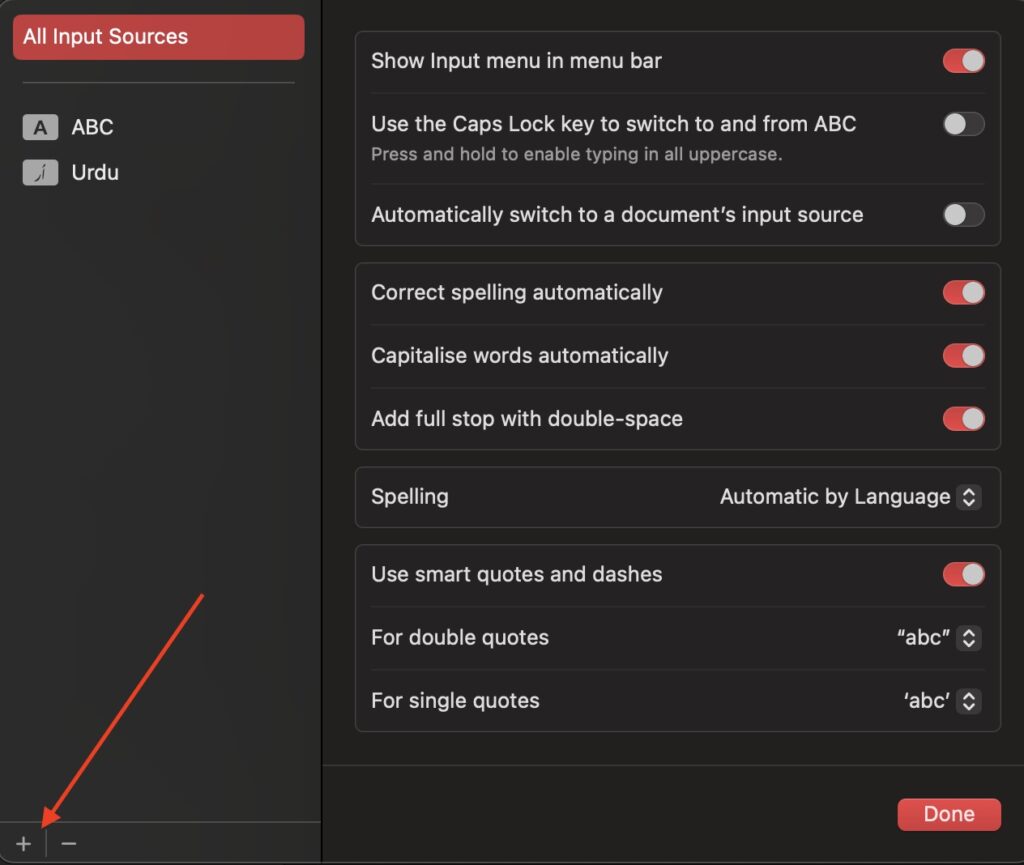Screen dimensions: 1024x865
Task: Disable Correct spelling automatically
Action: (962, 292)
